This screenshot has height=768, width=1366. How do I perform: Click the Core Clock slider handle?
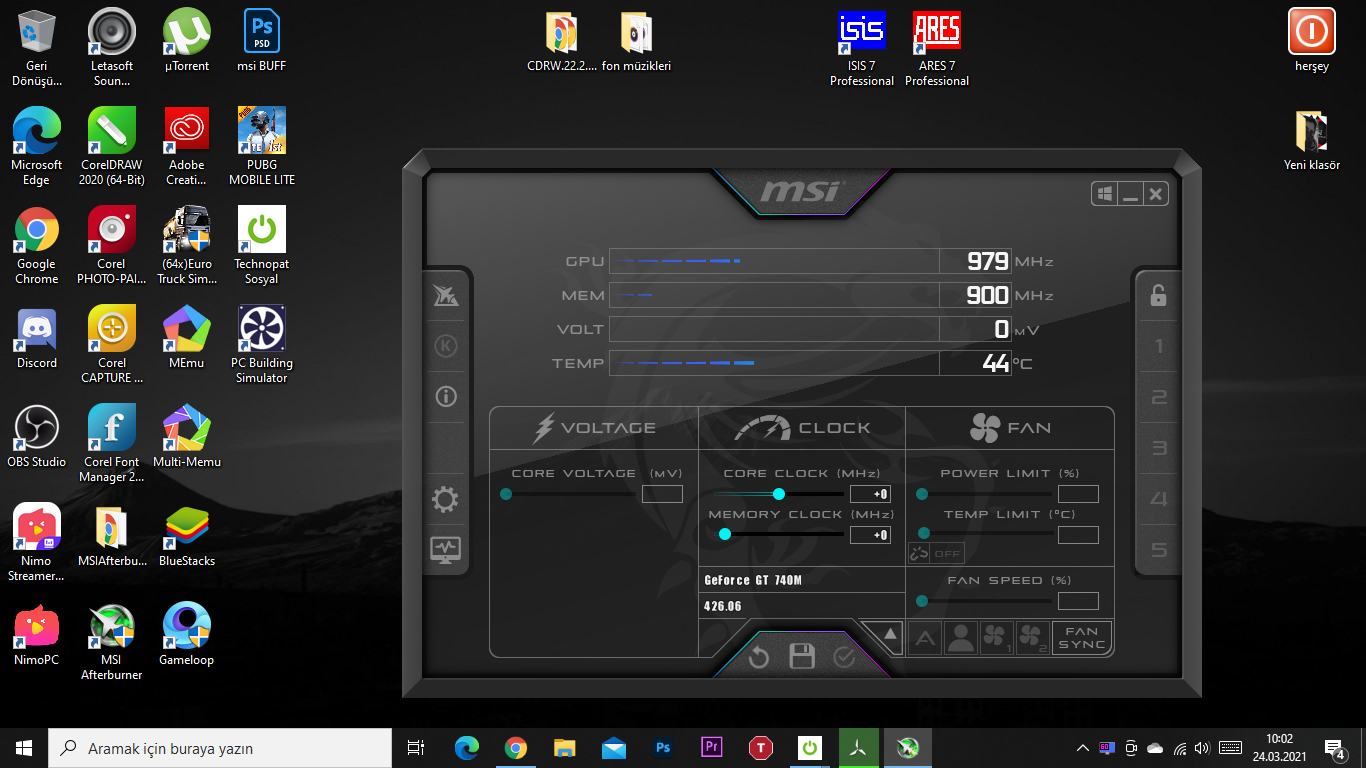coord(779,494)
